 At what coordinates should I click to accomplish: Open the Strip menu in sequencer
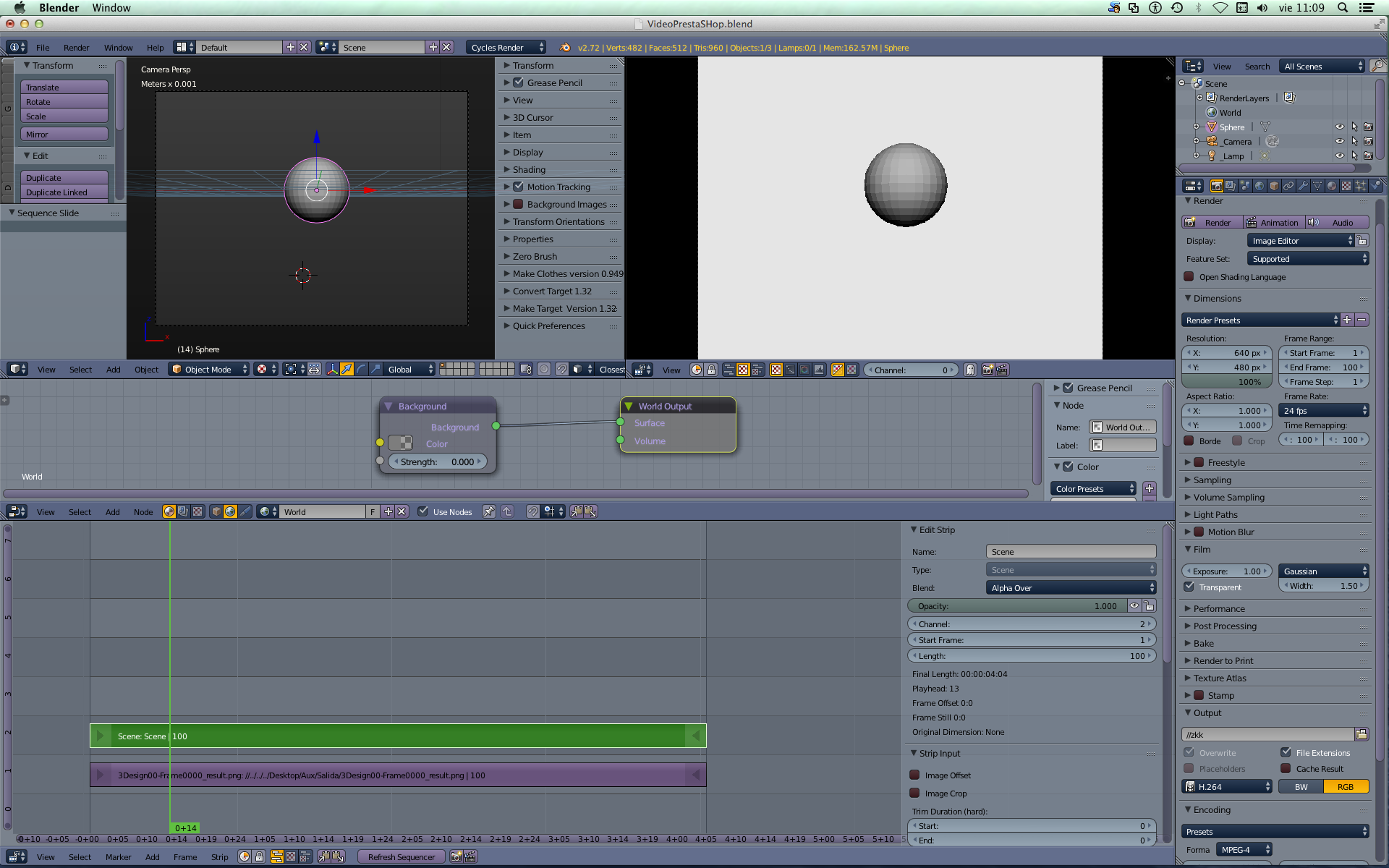click(219, 857)
